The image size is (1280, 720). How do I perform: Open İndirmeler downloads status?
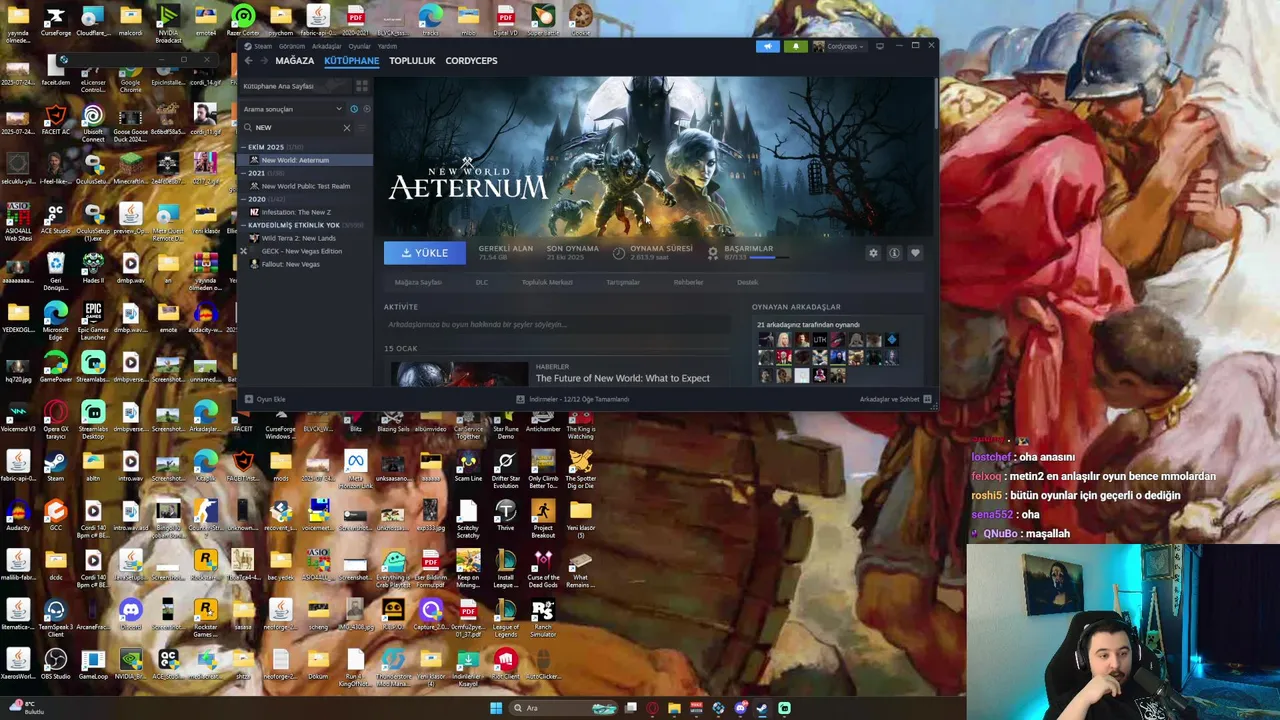572,399
